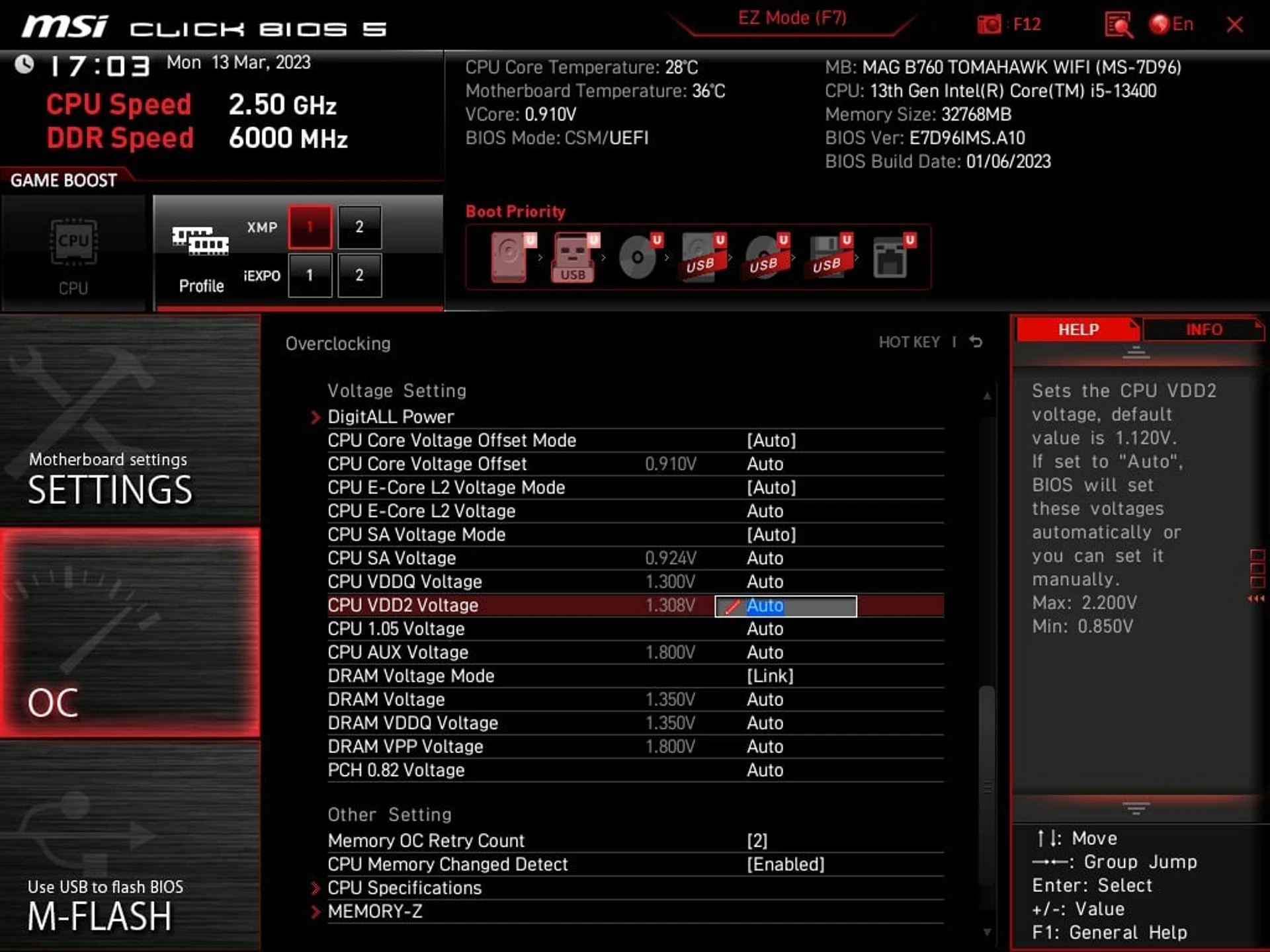This screenshot has width=1270, height=952.
Task: Click the help panel bottom collapse handle
Action: point(1136,808)
